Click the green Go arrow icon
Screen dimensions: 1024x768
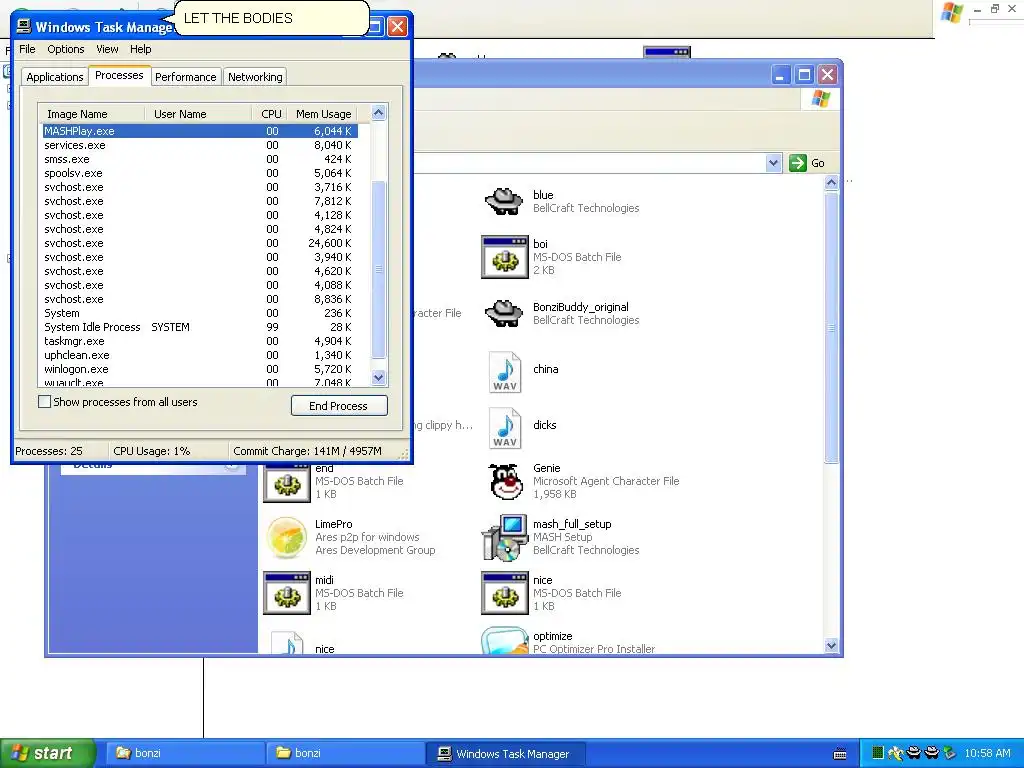click(x=797, y=163)
